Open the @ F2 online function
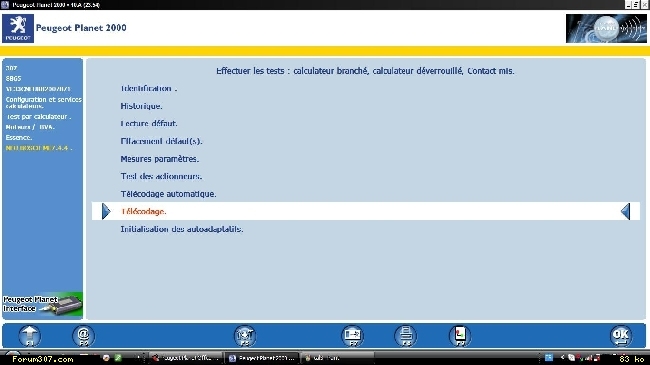Image resolution: width=650 pixels, height=365 pixels. coord(84,336)
